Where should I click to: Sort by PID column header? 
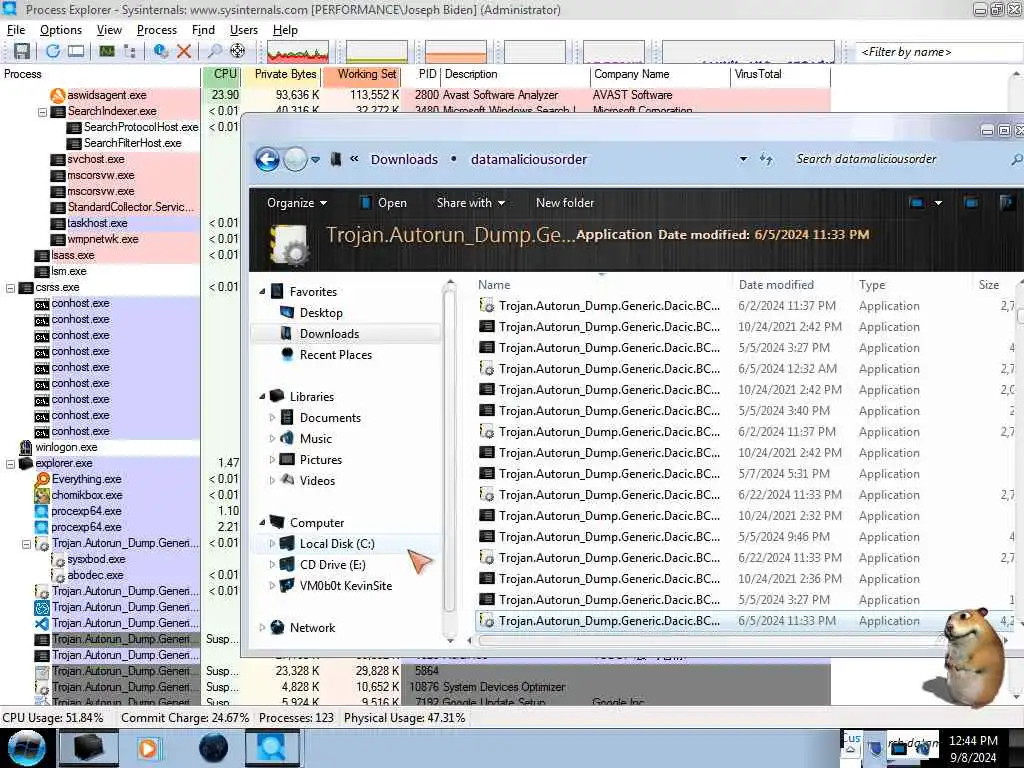click(x=421, y=74)
